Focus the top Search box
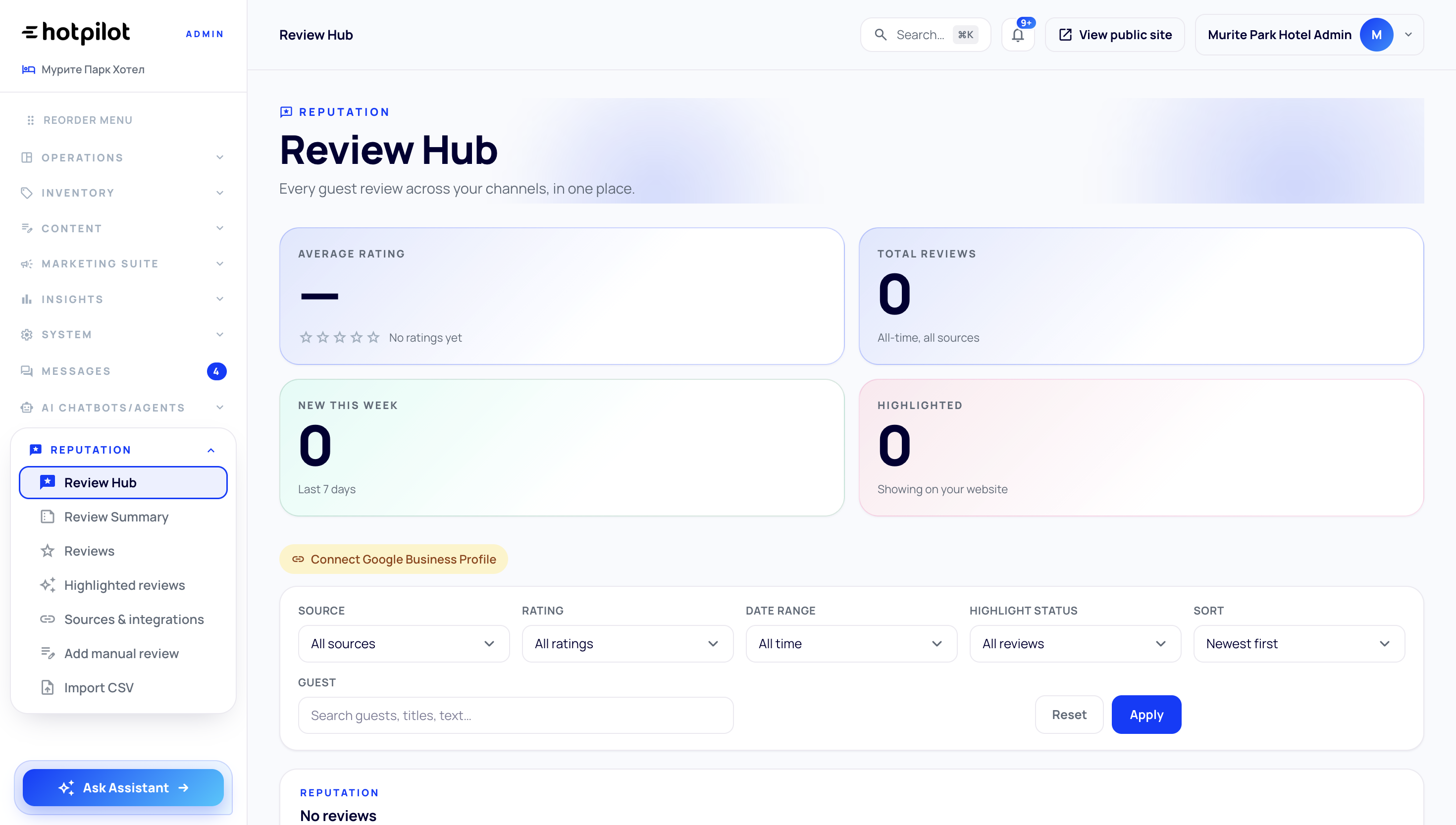 925,35
